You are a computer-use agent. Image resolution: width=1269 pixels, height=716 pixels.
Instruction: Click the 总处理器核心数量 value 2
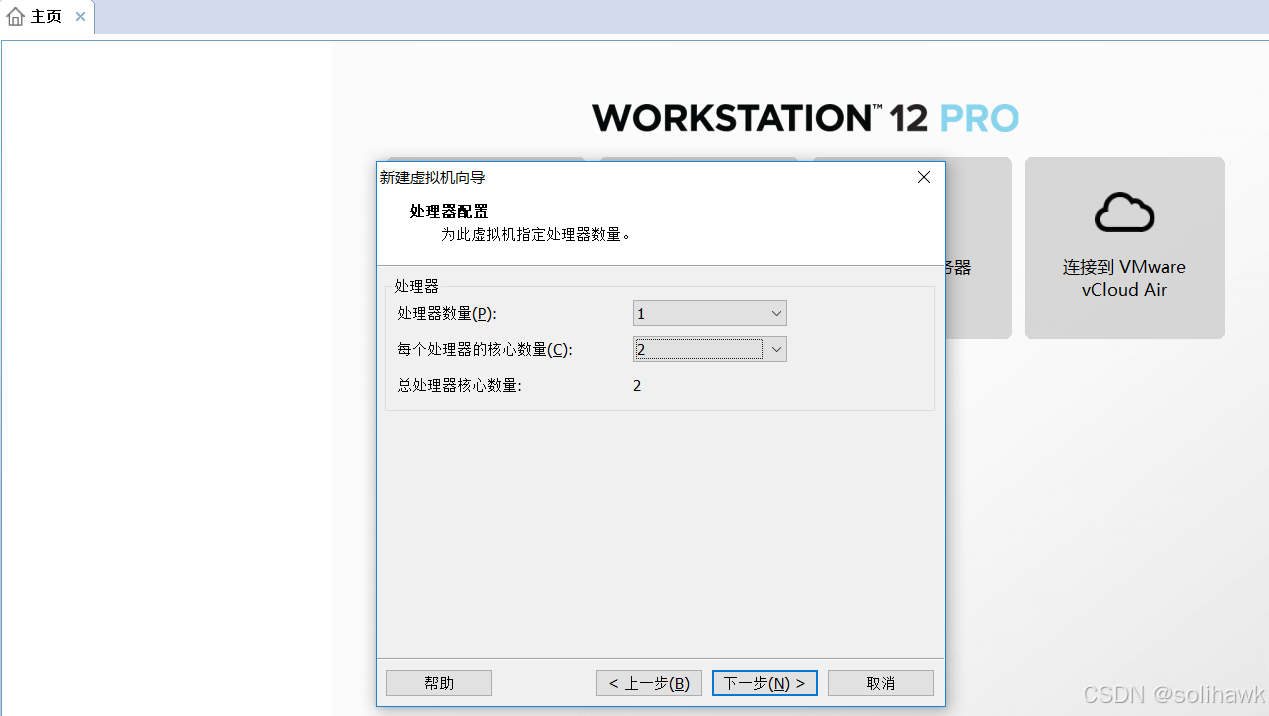tap(637, 385)
